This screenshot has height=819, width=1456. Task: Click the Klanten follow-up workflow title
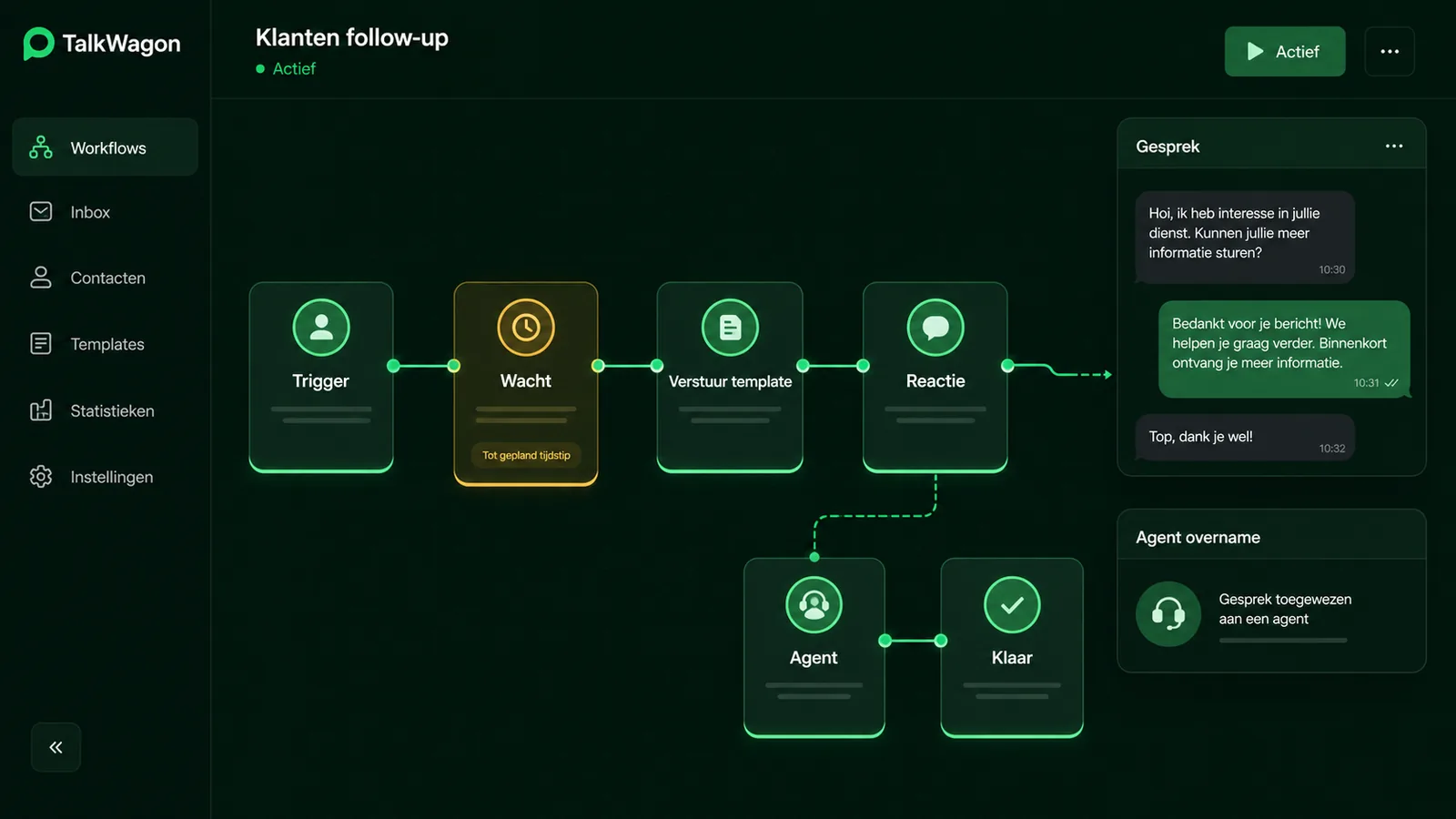(351, 37)
